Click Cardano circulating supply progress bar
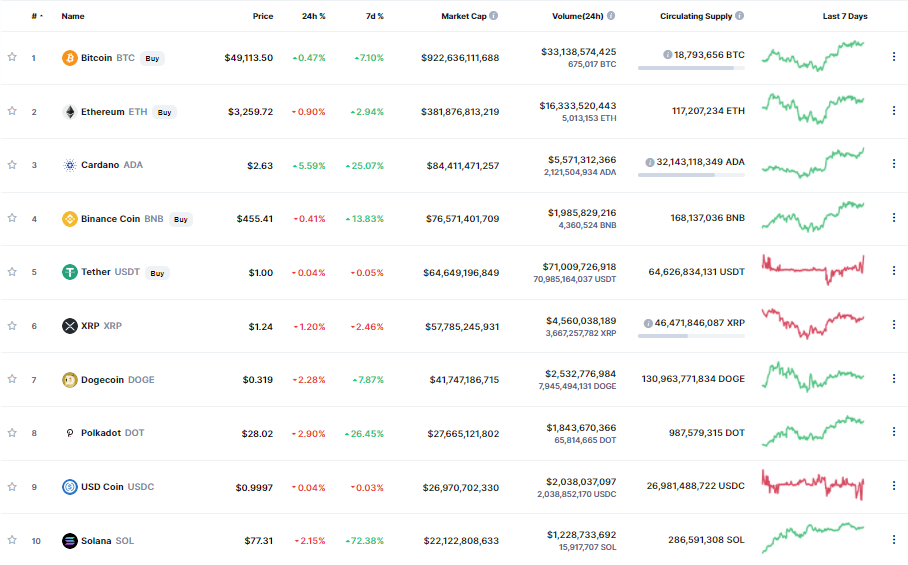Screen dimensions: 908x565 691,175
